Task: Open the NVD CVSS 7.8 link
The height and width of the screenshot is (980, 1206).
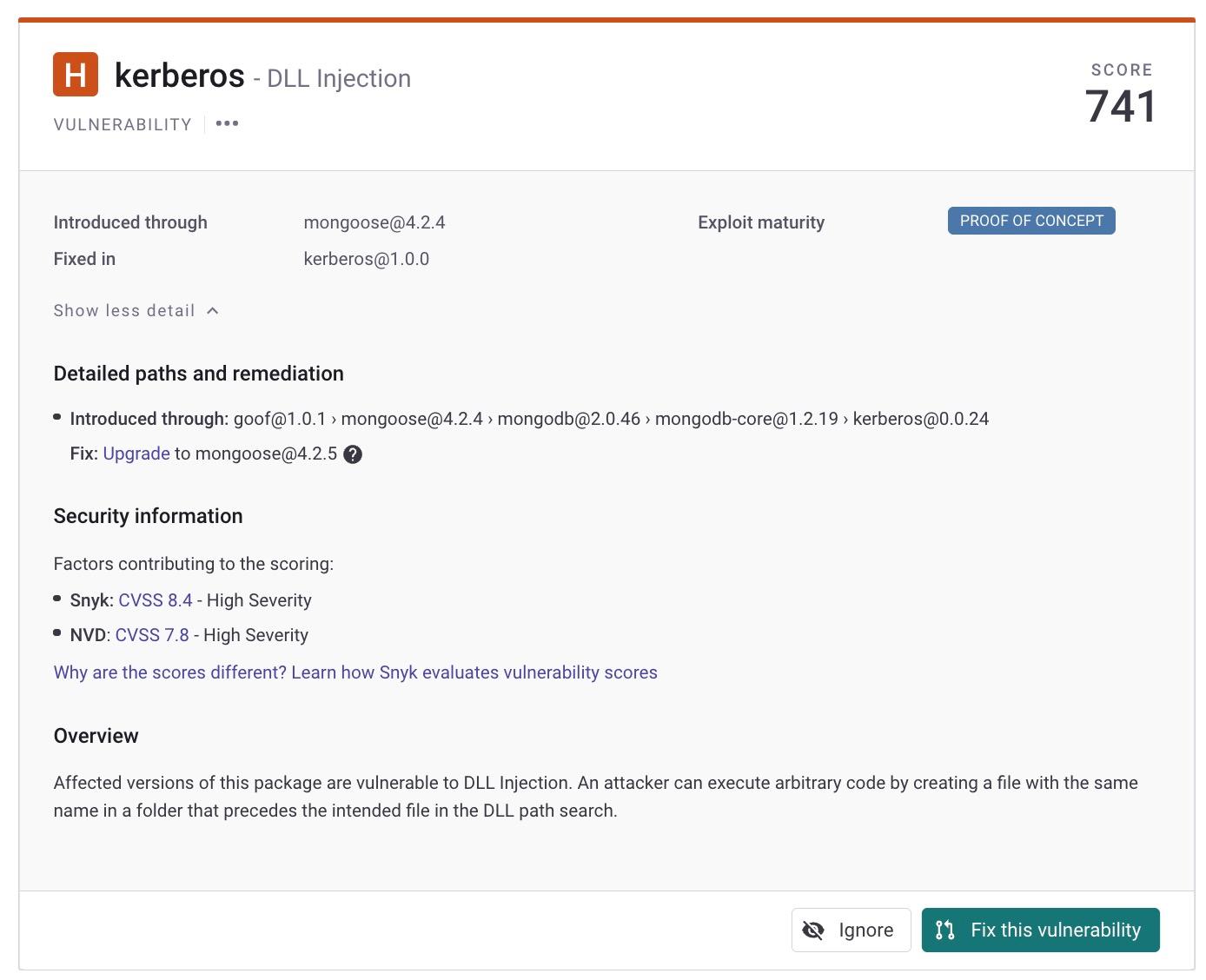Action: click(152, 635)
